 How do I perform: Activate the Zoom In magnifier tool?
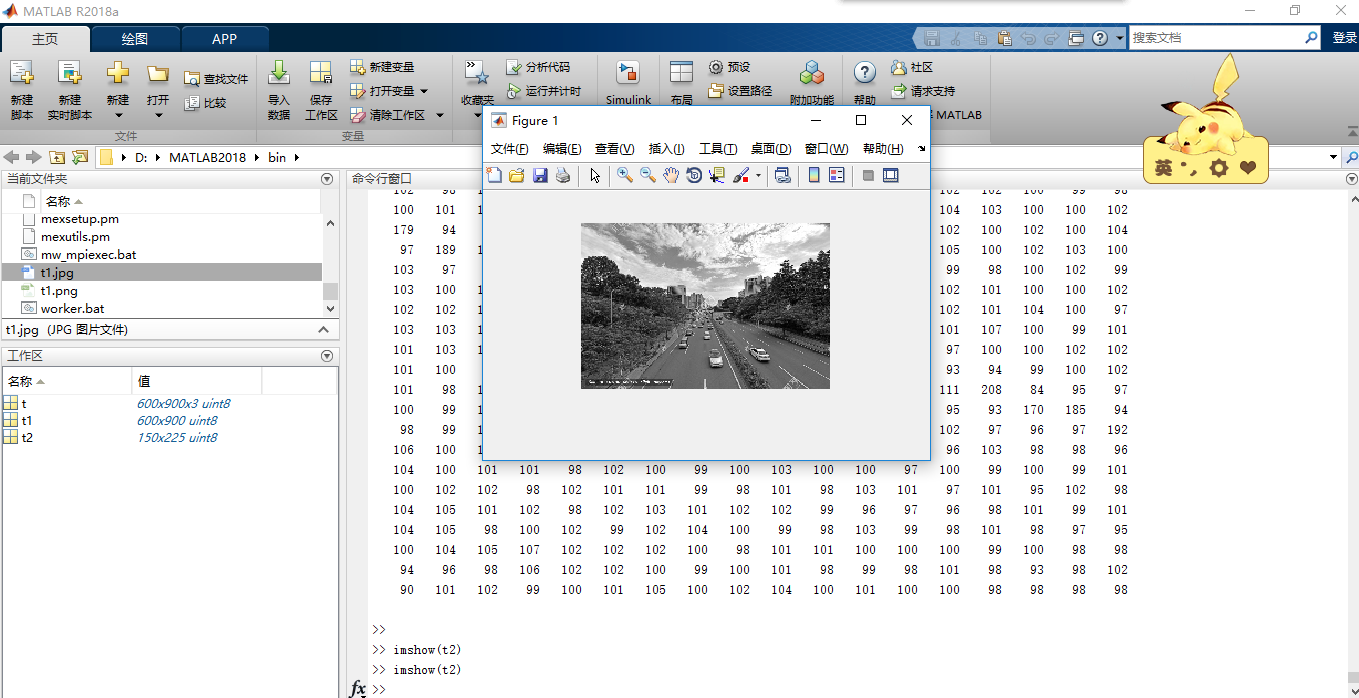click(625, 175)
